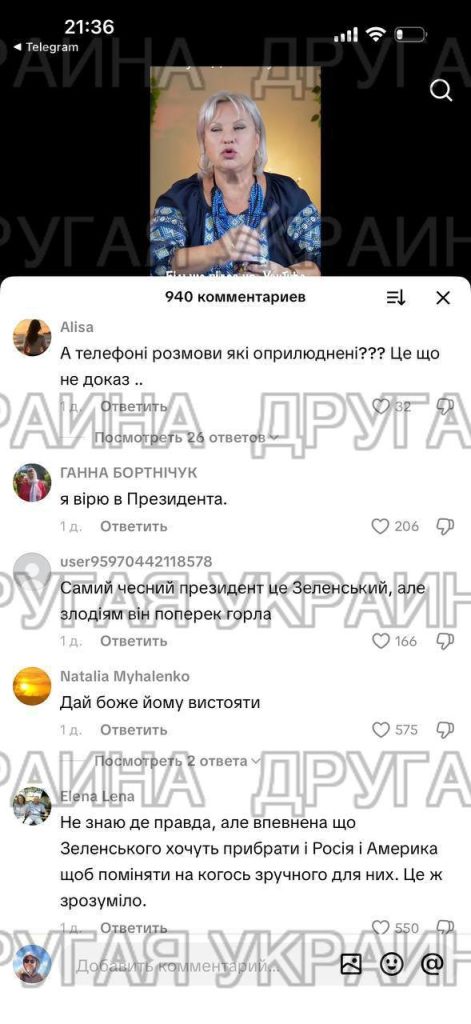This screenshot has width=471, height=1024.
Task: Open Alisa's profile avatar
Action: coord(32,338)
